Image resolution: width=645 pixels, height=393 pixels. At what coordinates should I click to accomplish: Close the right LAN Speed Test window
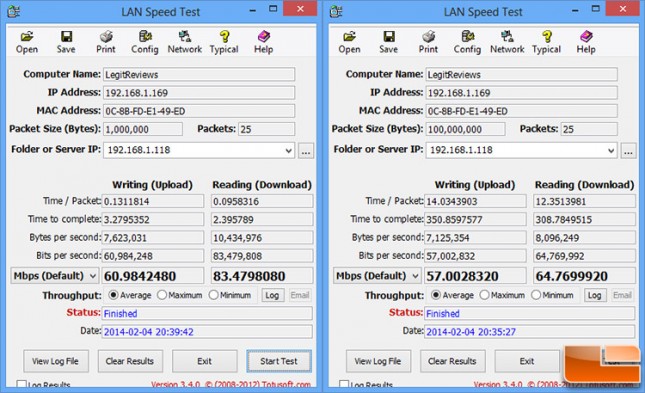point(623,9)
